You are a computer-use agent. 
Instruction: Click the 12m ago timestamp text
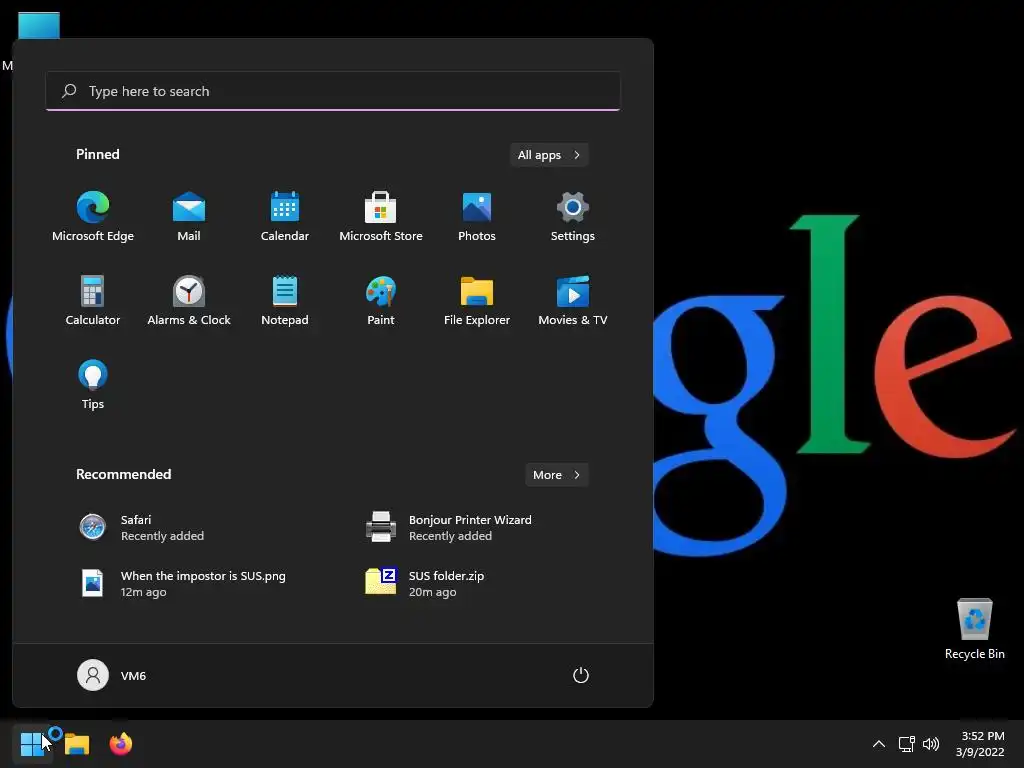pos(144,592)
